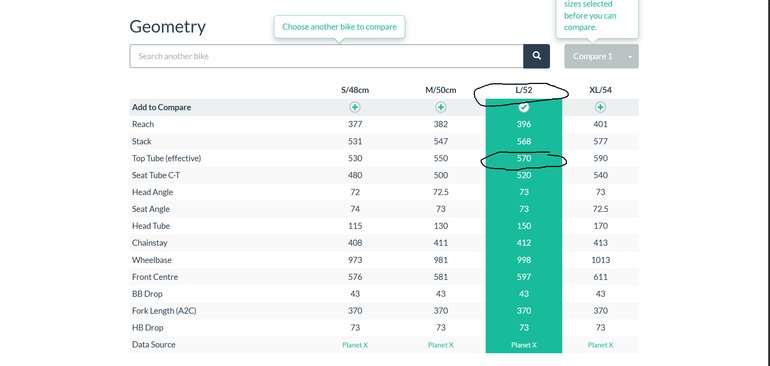The image size is (770, 366).
Task: Click the Head Angle row label
Action: tap(152, 192)
